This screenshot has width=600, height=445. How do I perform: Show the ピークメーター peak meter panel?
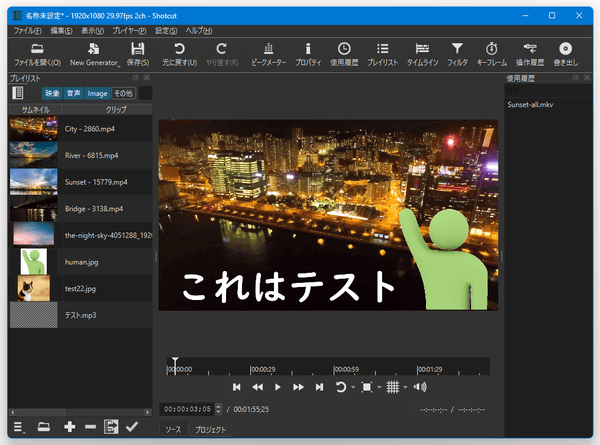click(269, 54)
